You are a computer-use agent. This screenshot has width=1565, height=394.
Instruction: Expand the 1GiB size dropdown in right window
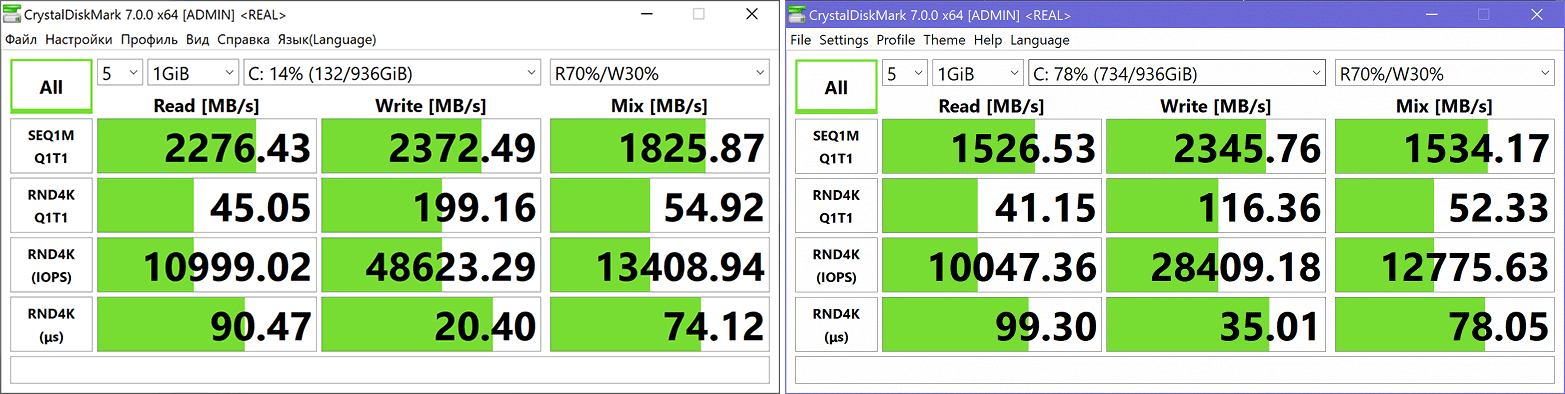977,73
